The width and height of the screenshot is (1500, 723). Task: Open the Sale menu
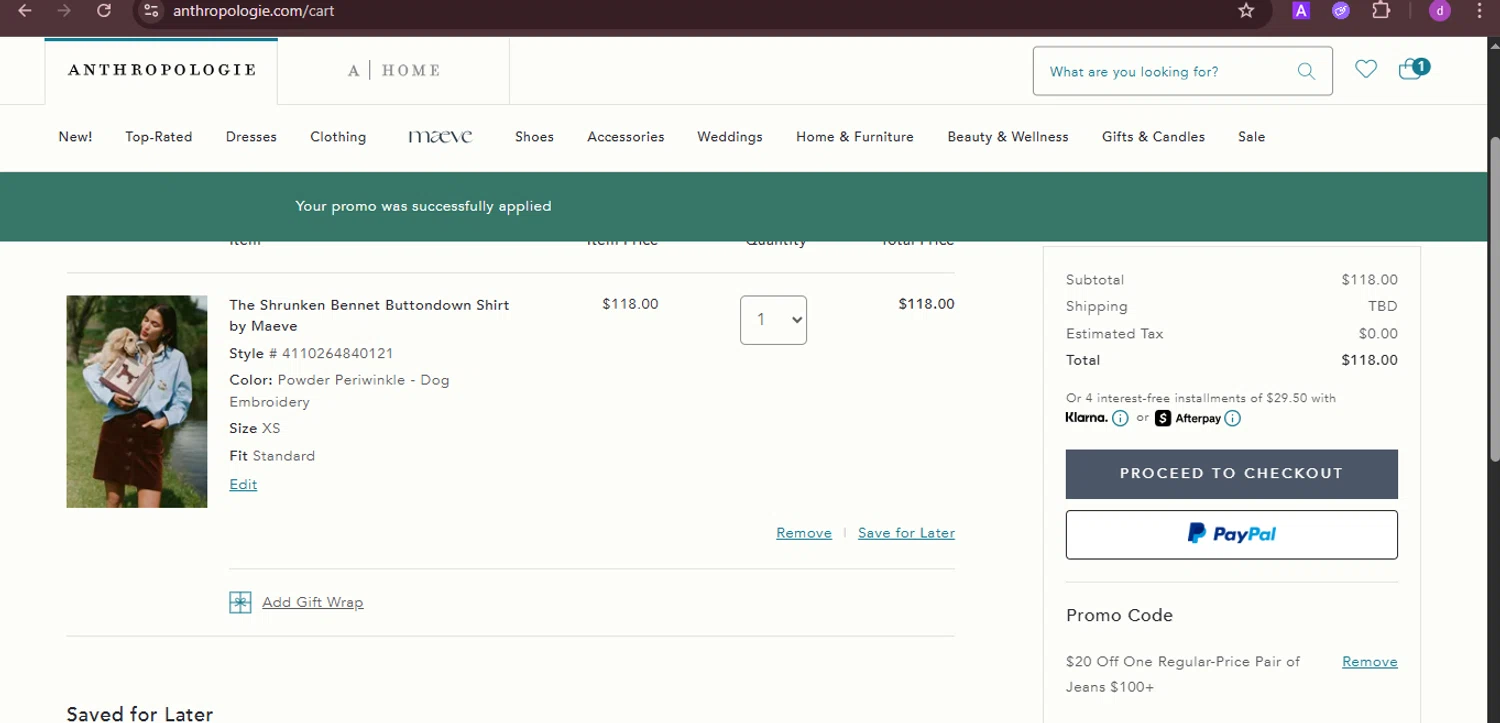tap(1251, 137)
